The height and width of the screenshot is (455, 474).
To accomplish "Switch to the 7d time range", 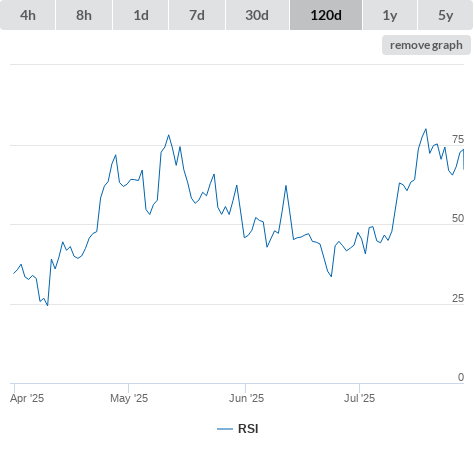I will pos(197,15).
